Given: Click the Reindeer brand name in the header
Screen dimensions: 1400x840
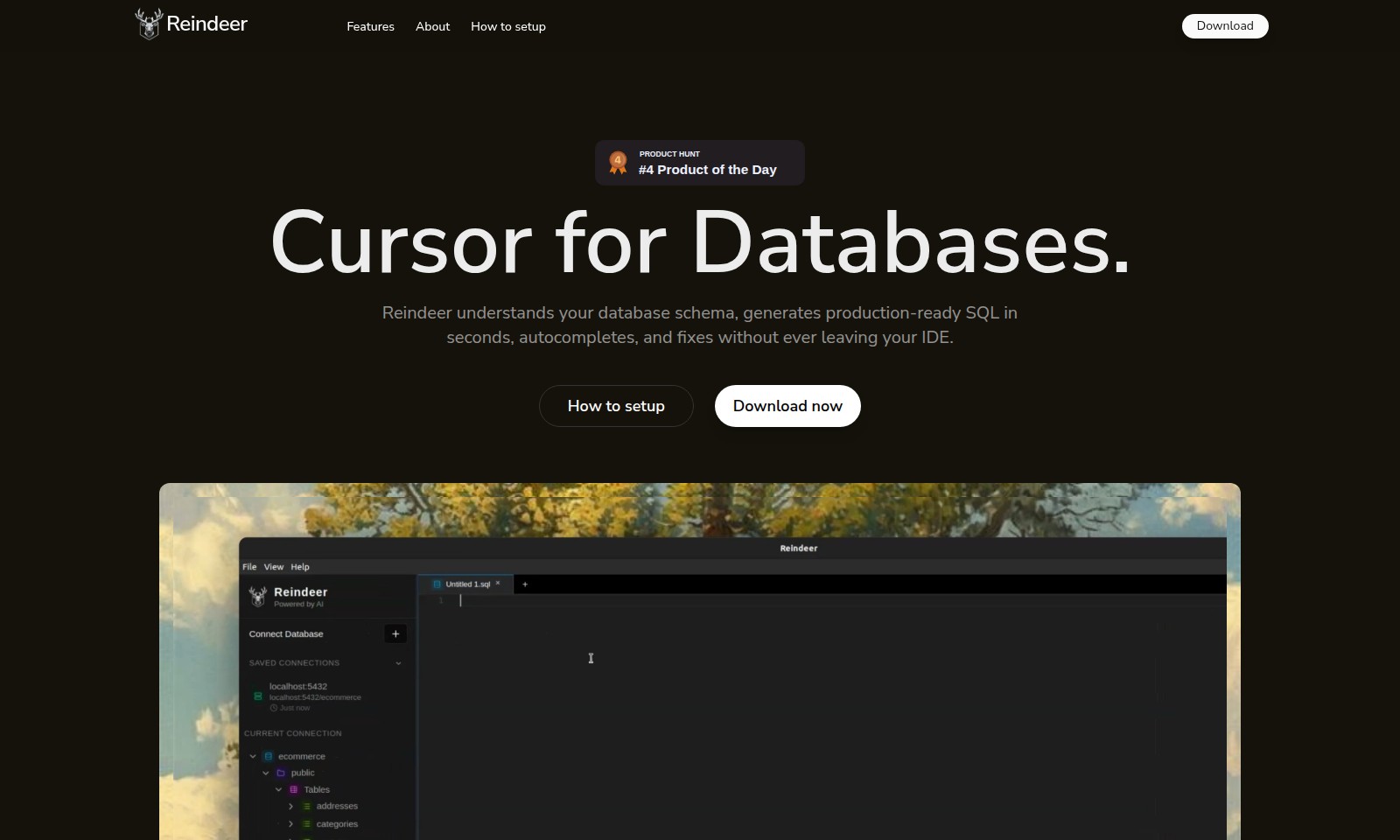Looking at the screenshot, I should pos(206,24).
